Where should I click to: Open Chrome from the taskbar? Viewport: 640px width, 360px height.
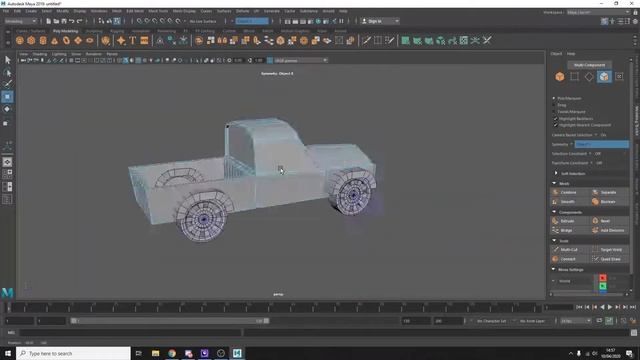click(x=172, y=353)
